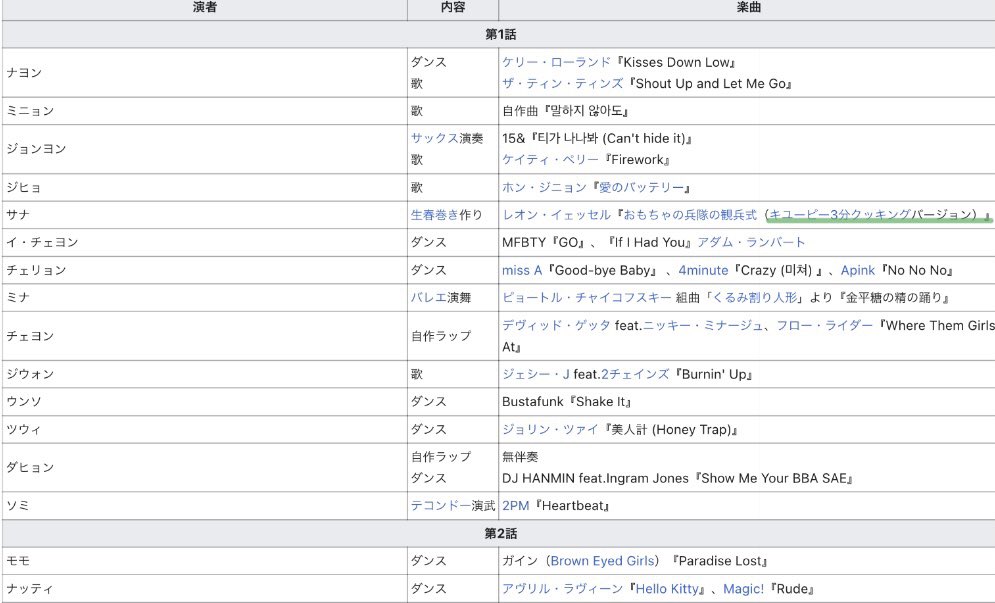Open the 愛のバッテリー song link
This screenshot has height=603, width=995.
pyautogui.click(x=641, y=187)
